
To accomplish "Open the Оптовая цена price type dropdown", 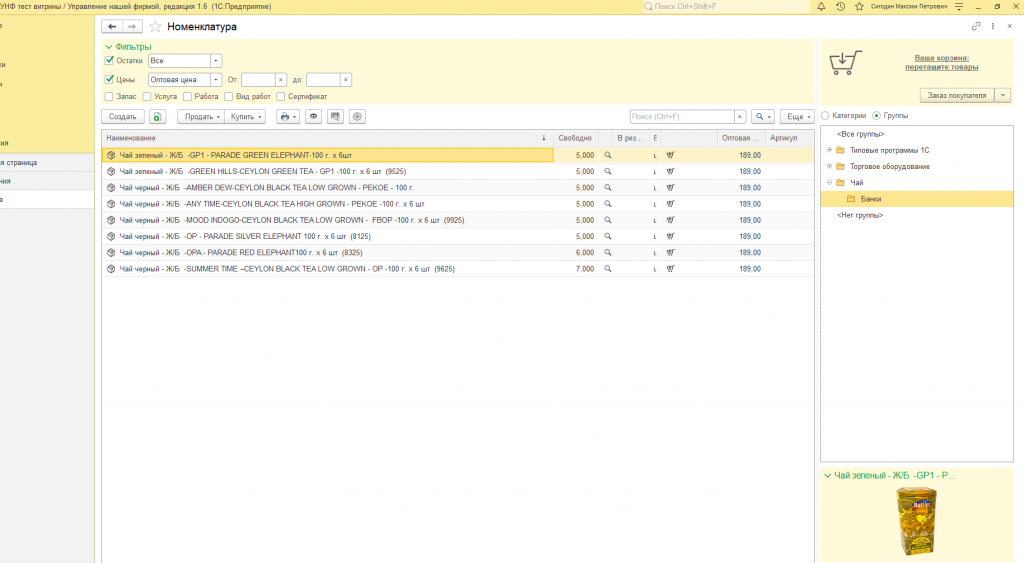I will click(216, 80).
